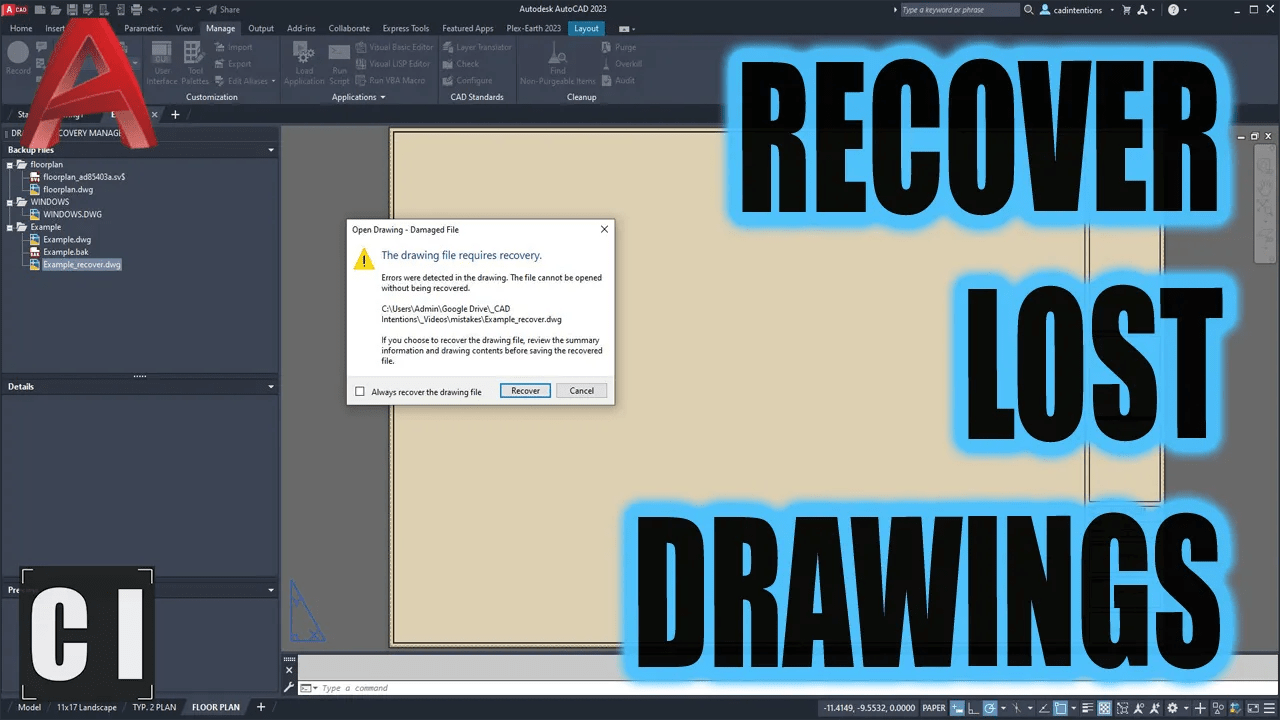Open the Plex-Earth 2023 ribbon tab
This screenshot has height=720, width=1280.
point(534,28)
